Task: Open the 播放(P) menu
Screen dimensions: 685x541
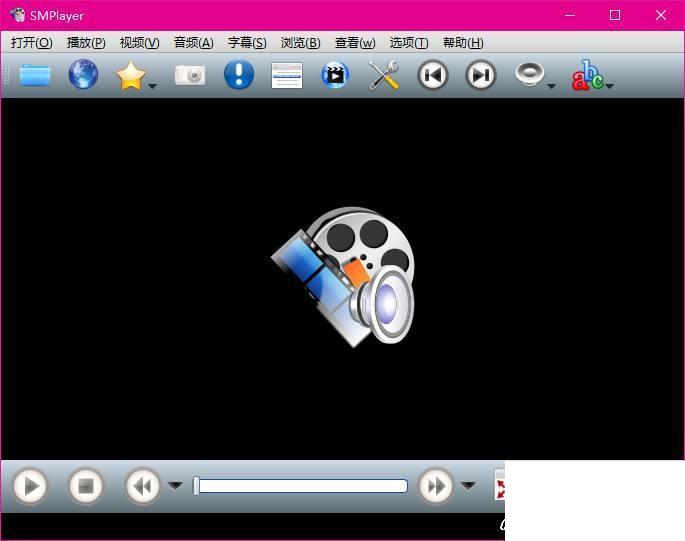Action: click(86, 42)
